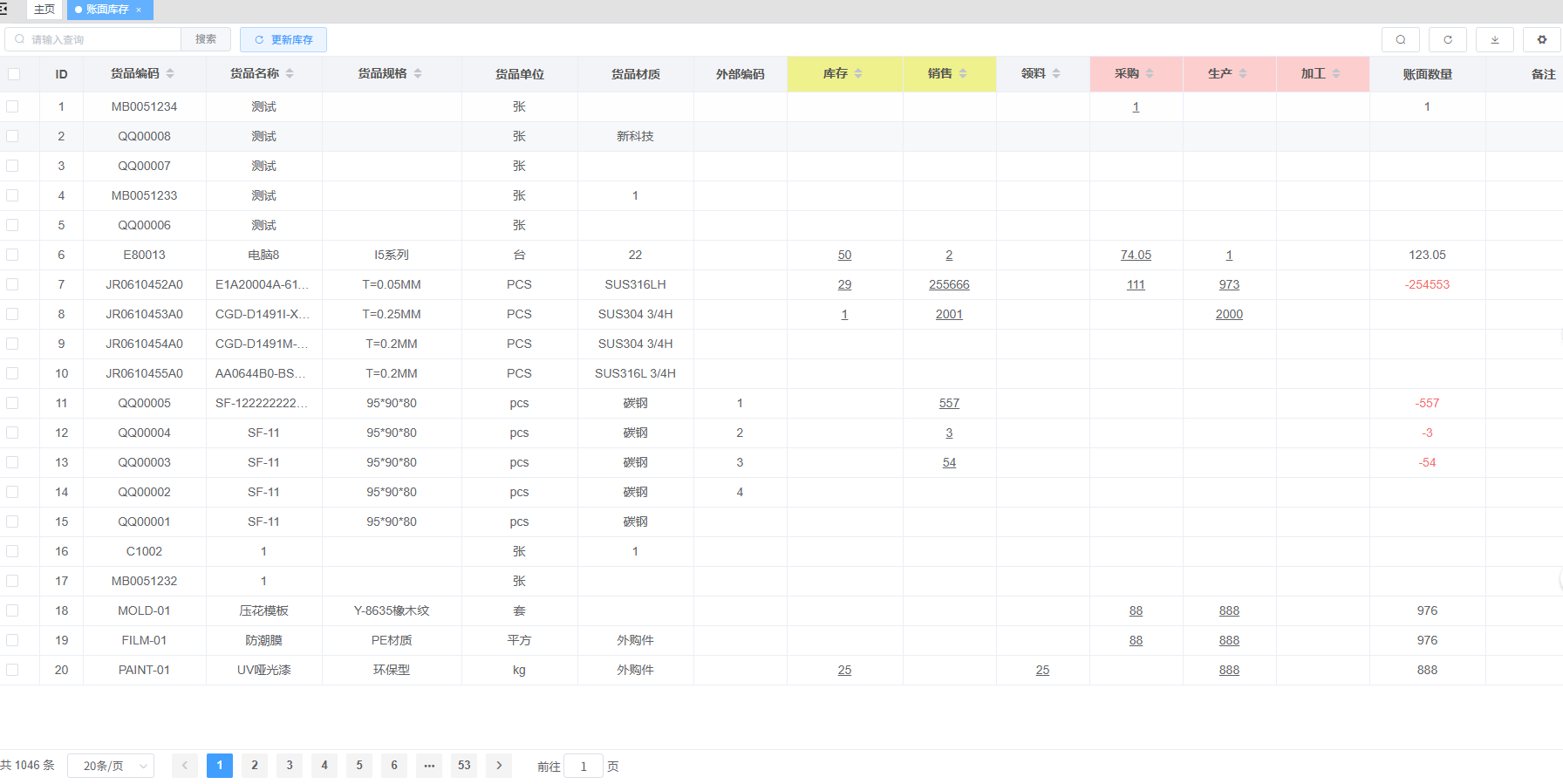1563x784 pixels.
Task: Sort by 货品编码 using its sort arrows
Action: tap(170, 74)
